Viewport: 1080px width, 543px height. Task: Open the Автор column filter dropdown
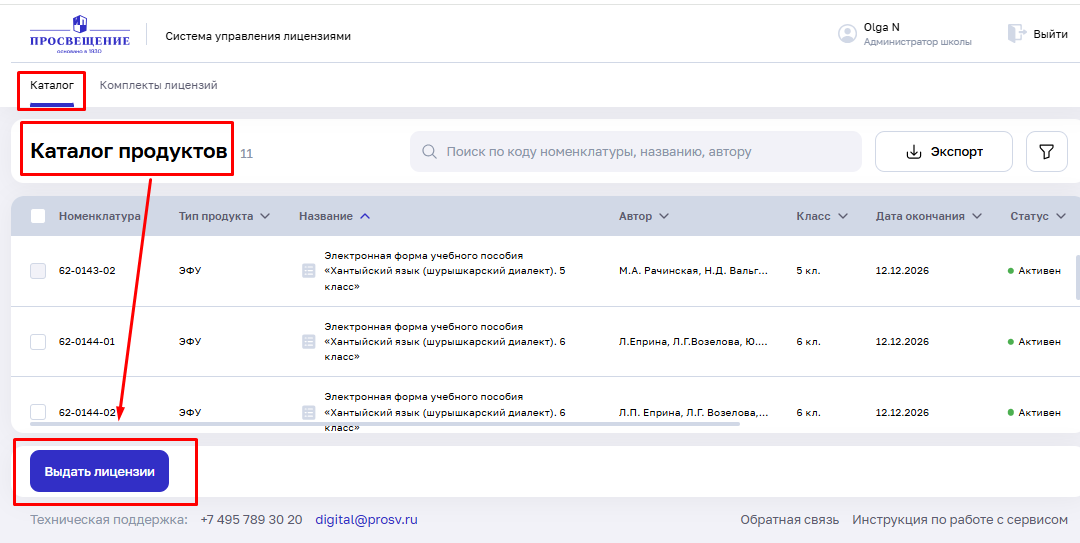click(664, 216)
